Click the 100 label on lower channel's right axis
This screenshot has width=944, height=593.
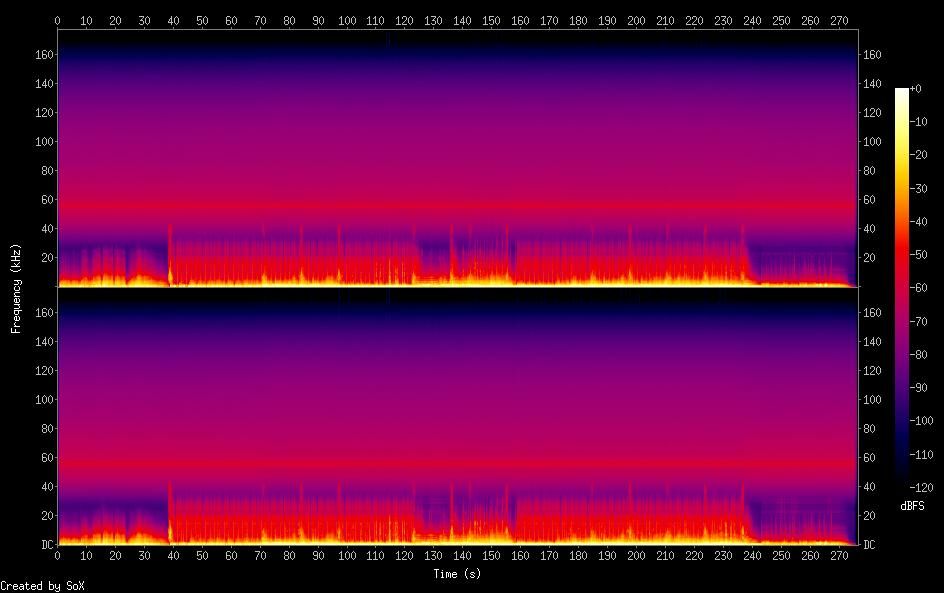pos(873,400)
